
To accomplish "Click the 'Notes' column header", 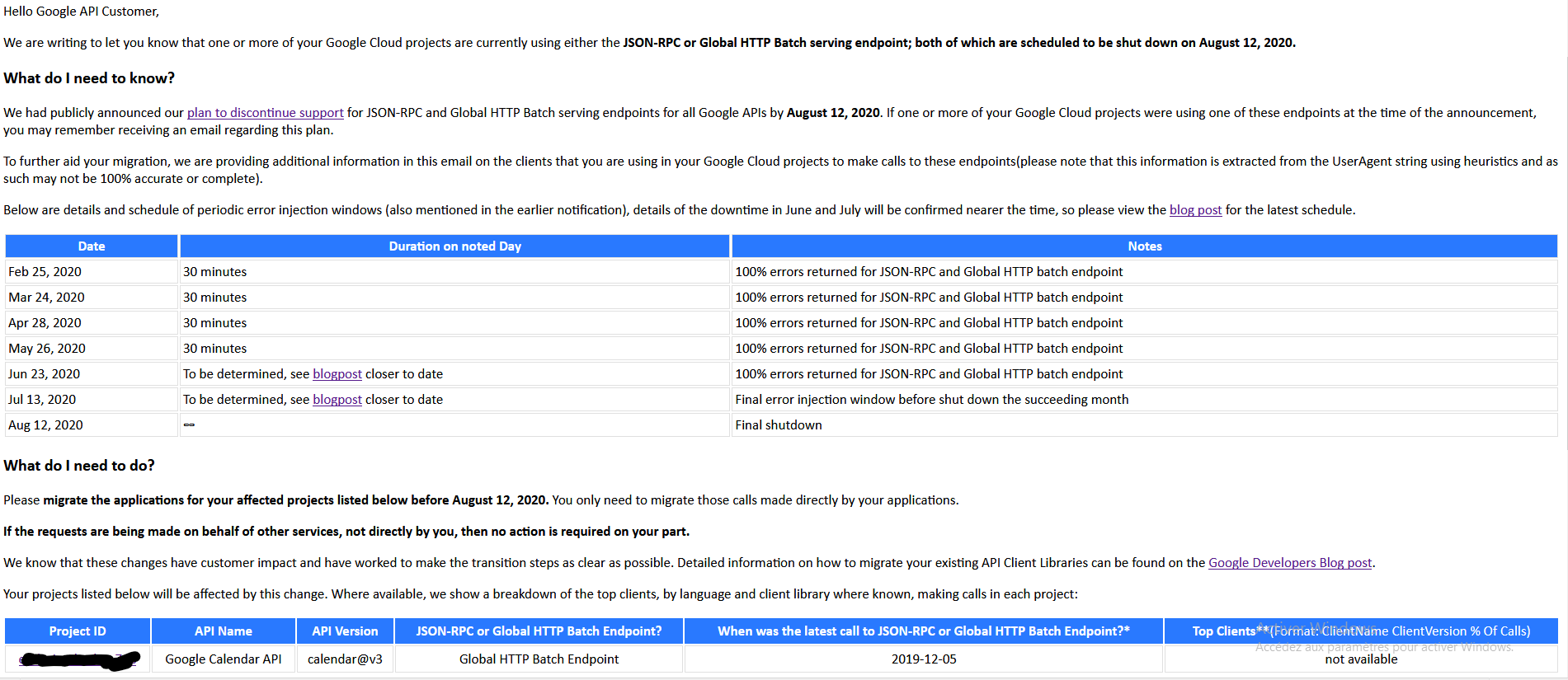I will click(x=1145, y=246).
